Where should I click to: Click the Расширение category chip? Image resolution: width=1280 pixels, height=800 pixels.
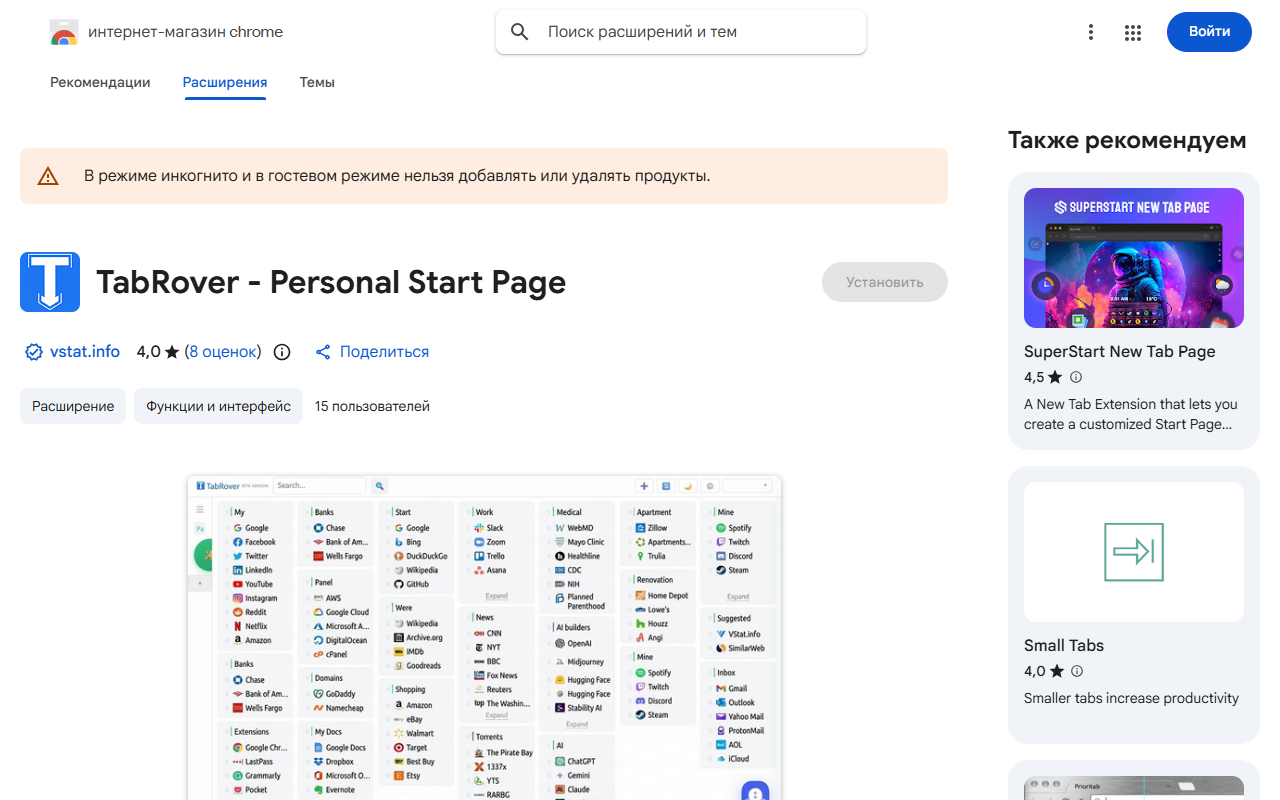coord(73,406)
